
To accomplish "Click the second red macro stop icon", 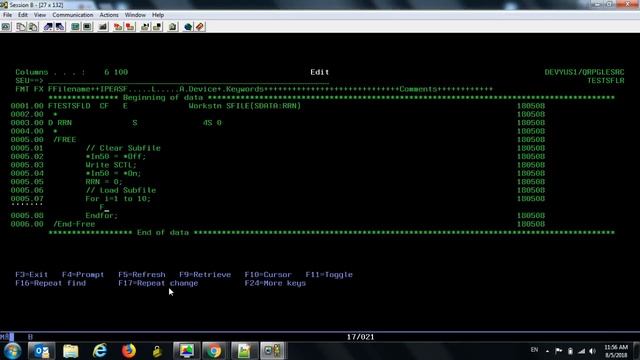I will [130, 27].
